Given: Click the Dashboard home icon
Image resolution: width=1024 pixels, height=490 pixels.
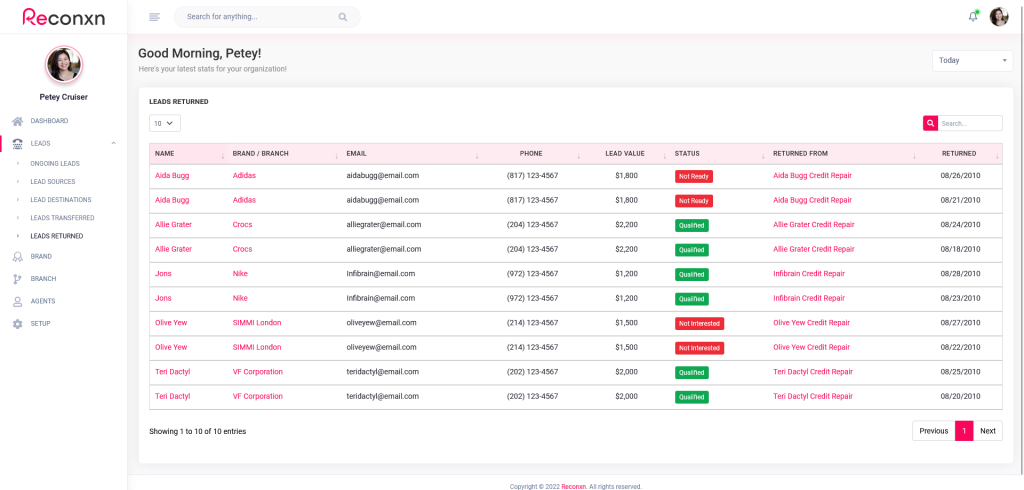Looking at the screenshot, I should pyautogui.click(x=18, y=121).
